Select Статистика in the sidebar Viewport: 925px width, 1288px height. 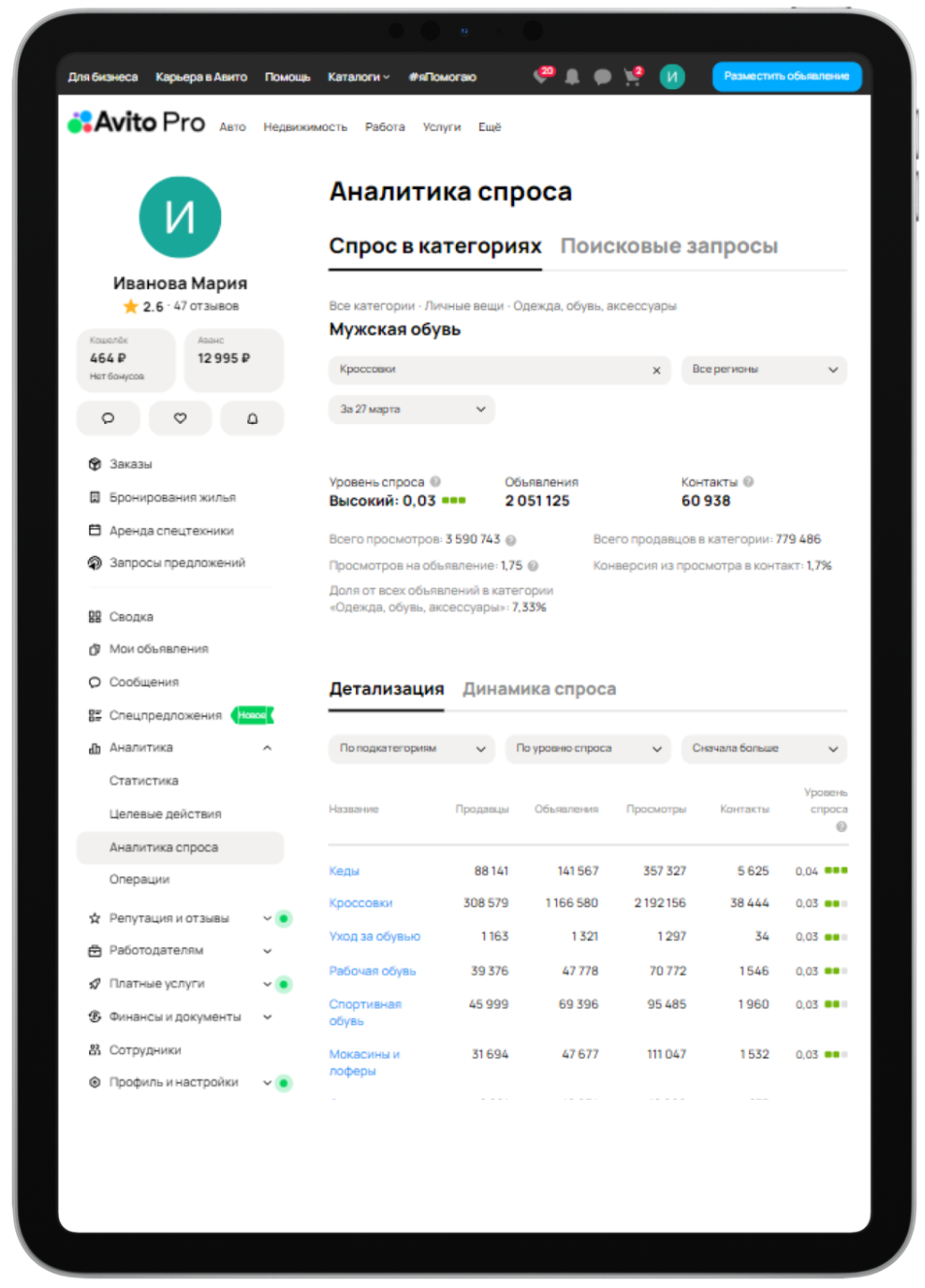click(144, 781)
